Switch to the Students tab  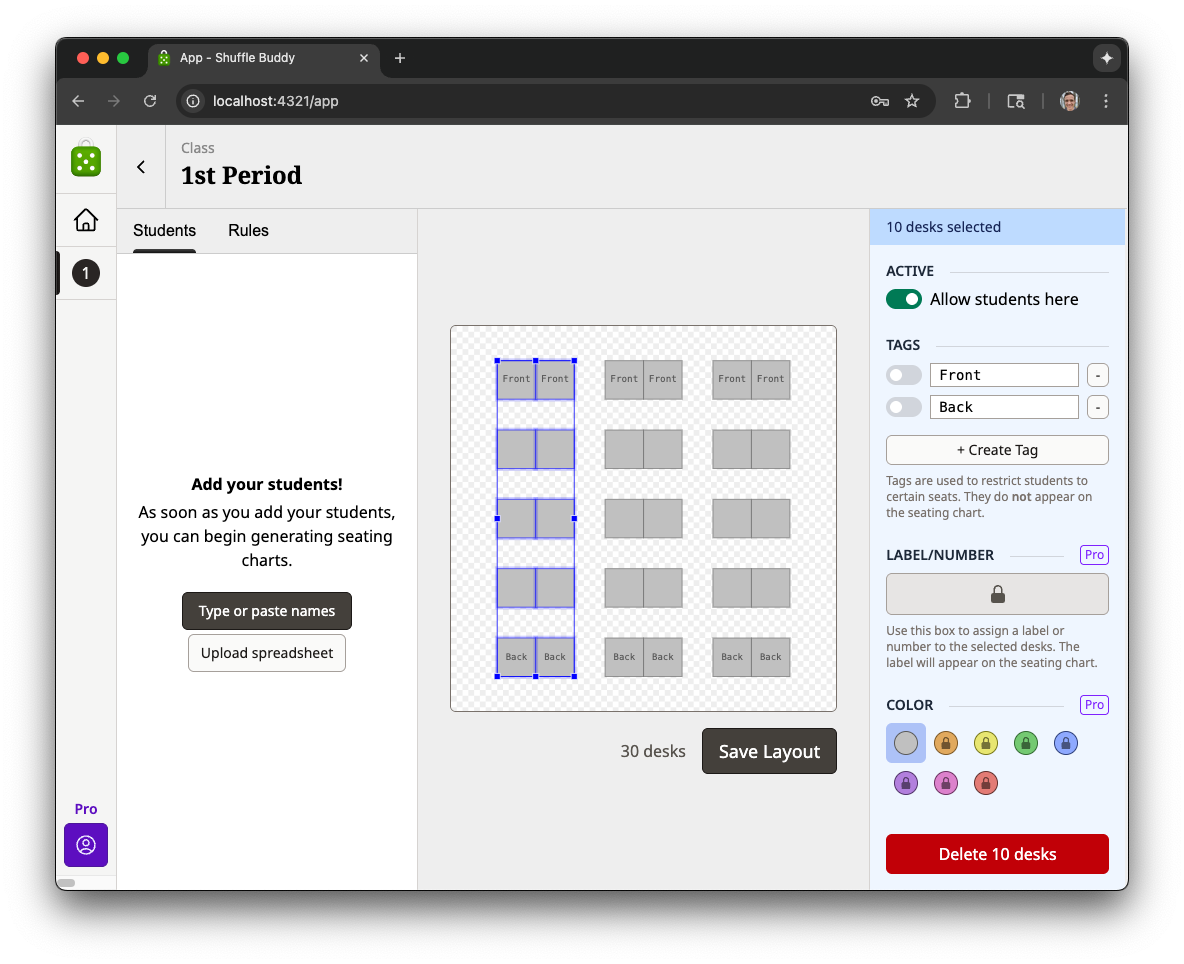pyautogui.click(x=165, y=231)
